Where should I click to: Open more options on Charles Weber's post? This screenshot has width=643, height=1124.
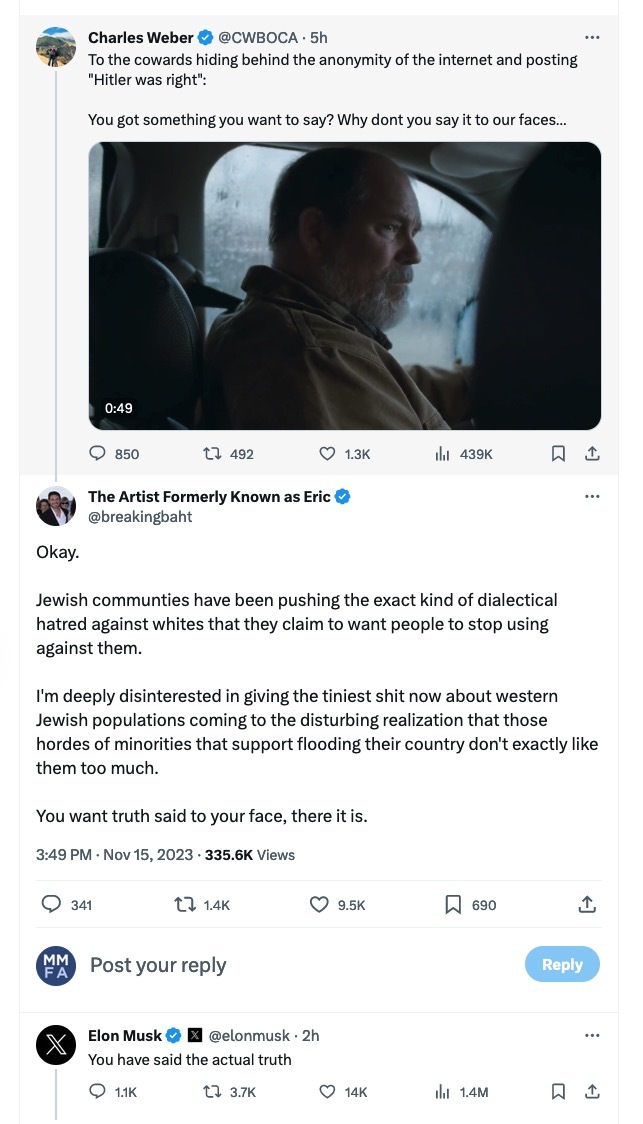point(592,38)
